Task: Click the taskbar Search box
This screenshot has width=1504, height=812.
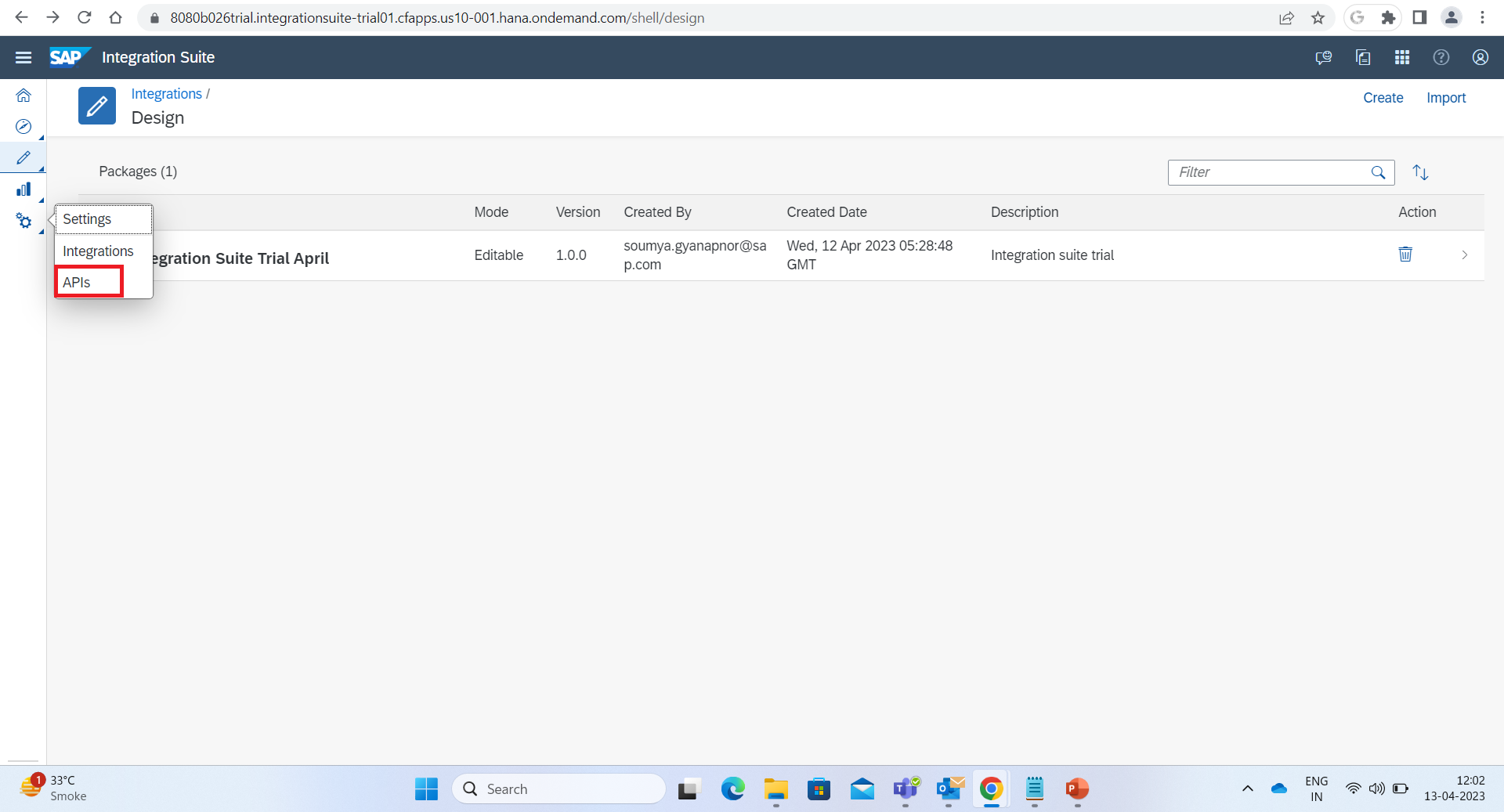Action: point(559,789)
